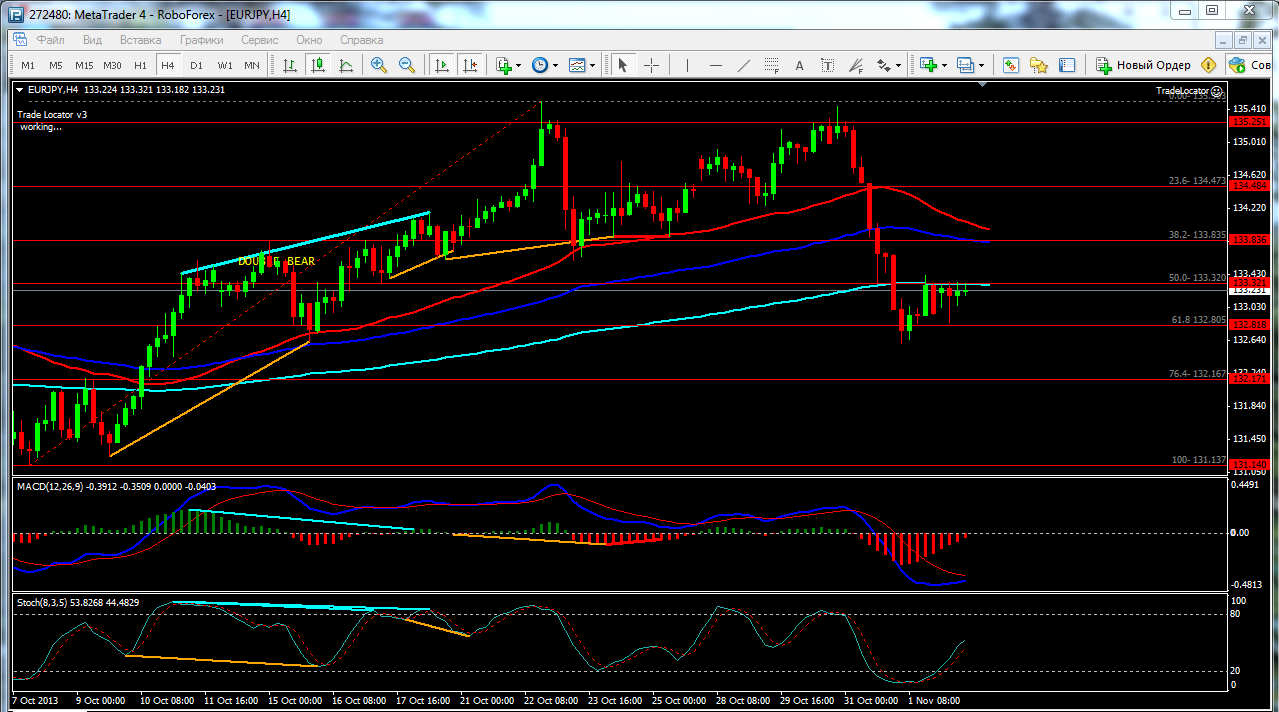Click the Fibonacci '50.0- 133.320' level label
Viewport: 1279px width, 712px height.
coord(1197,278)
